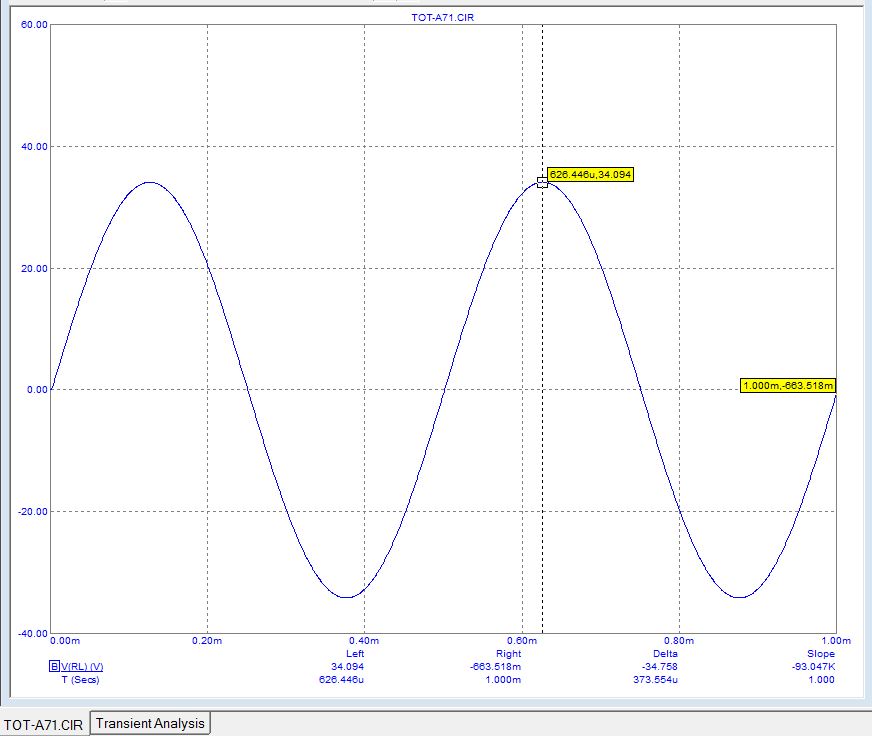Image resolution: width=872 pixels, height=736 pixels.
Task: Open the Transient Analysis tab
Action: [x=150, y=723]
